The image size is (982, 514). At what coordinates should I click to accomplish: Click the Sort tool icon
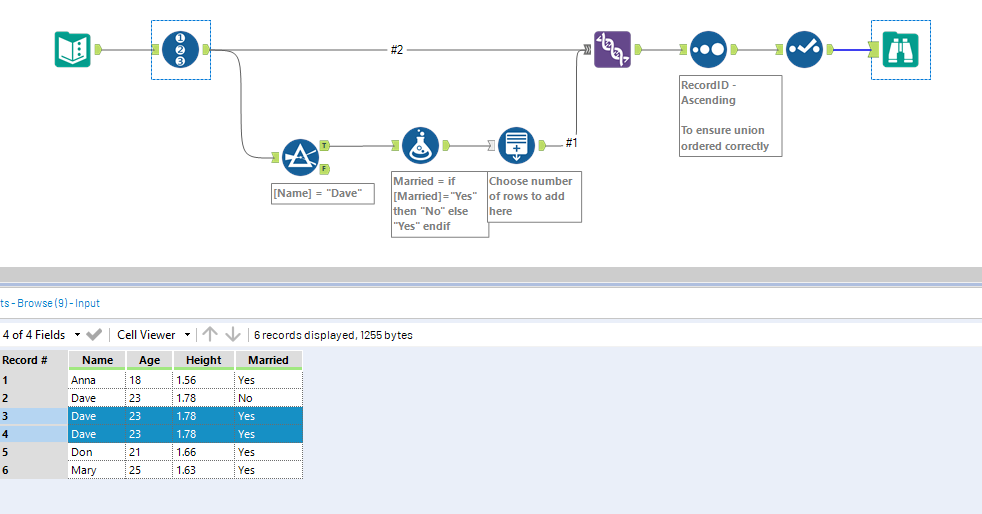(708, 49)
